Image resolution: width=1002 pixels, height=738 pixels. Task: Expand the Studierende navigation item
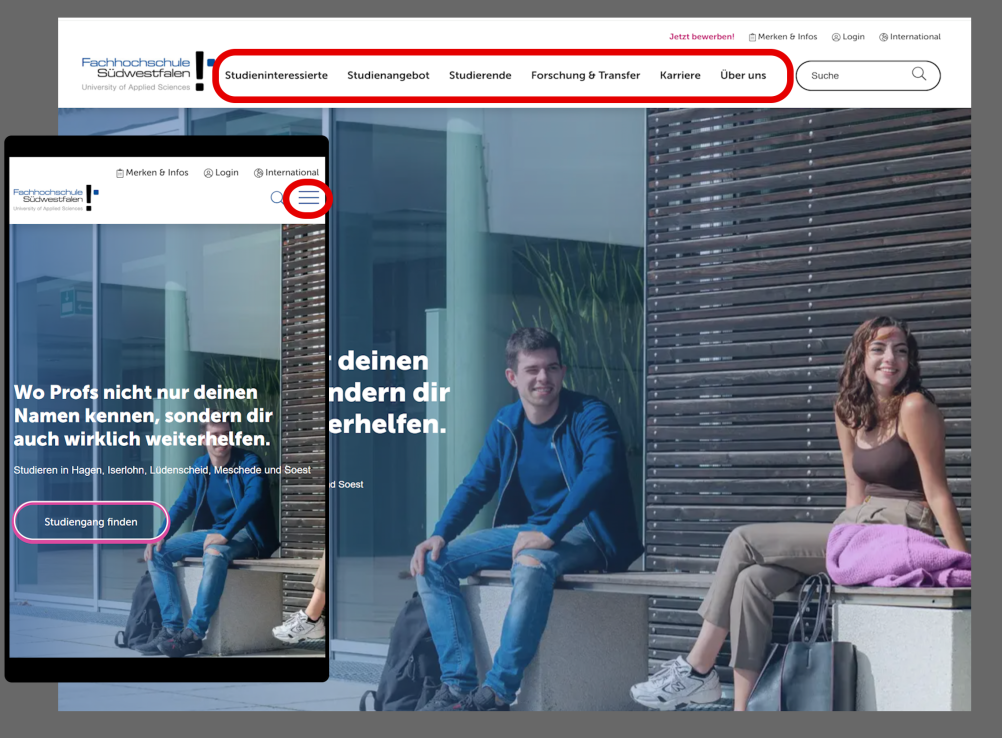(480, 76)
